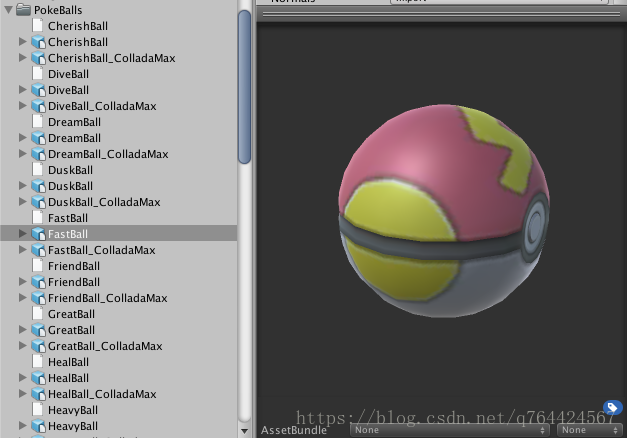The height and width of the screenshot is (438, 627).
Task: Expand DiveBall_ColladaMax arrow
Action: [x=23, y=105]
